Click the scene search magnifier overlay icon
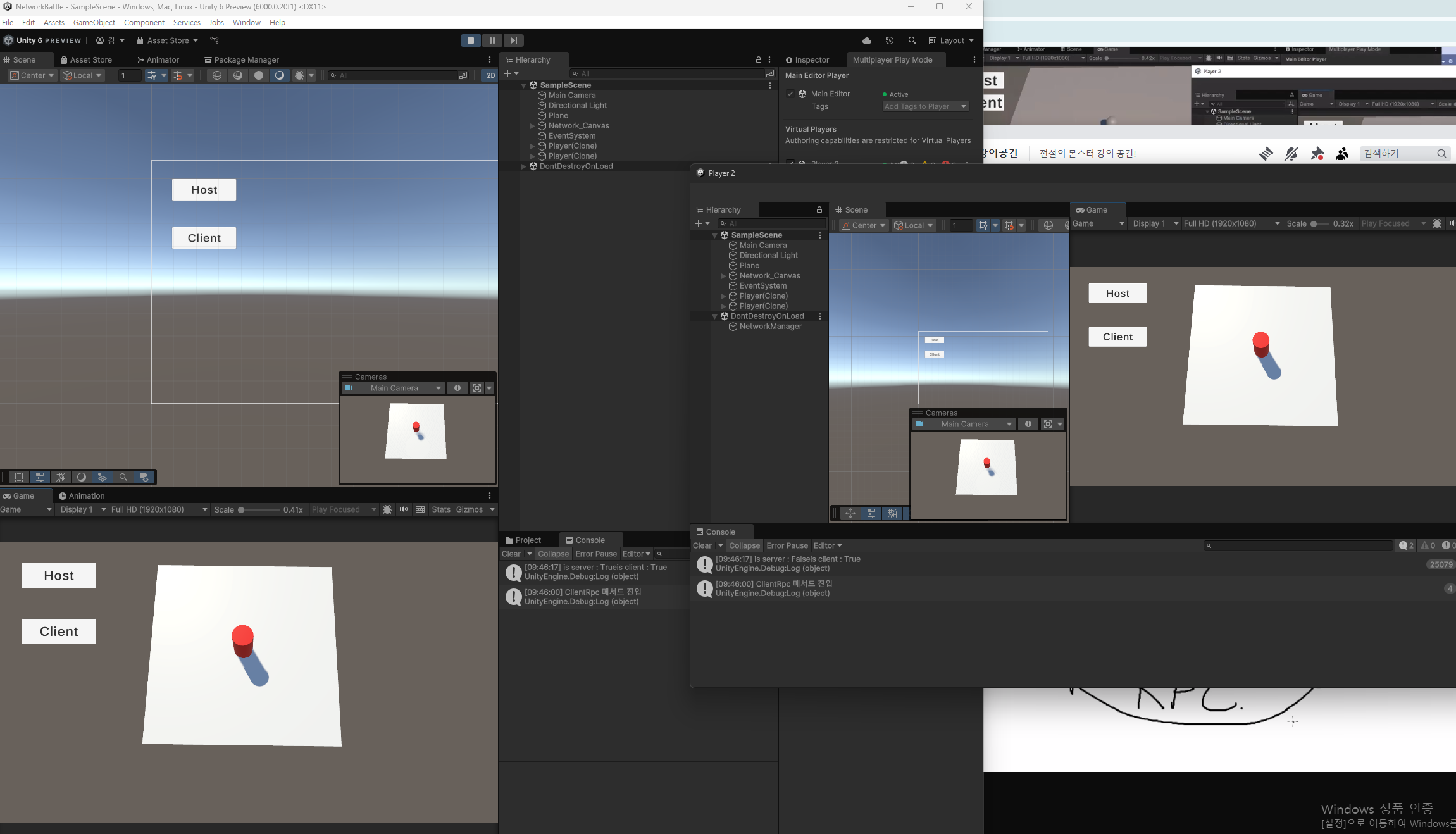This screenshot has width=1456, height=834. tap(123, 477)
